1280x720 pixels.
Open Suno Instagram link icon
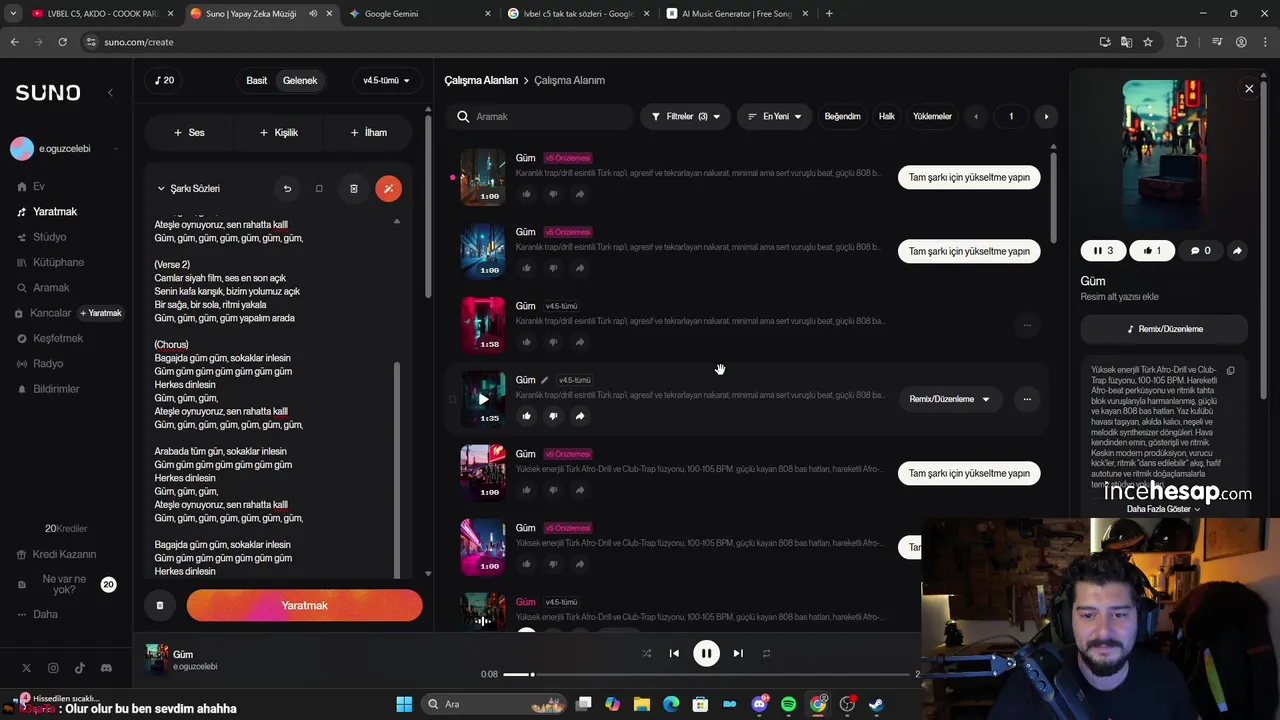(53, 668)
